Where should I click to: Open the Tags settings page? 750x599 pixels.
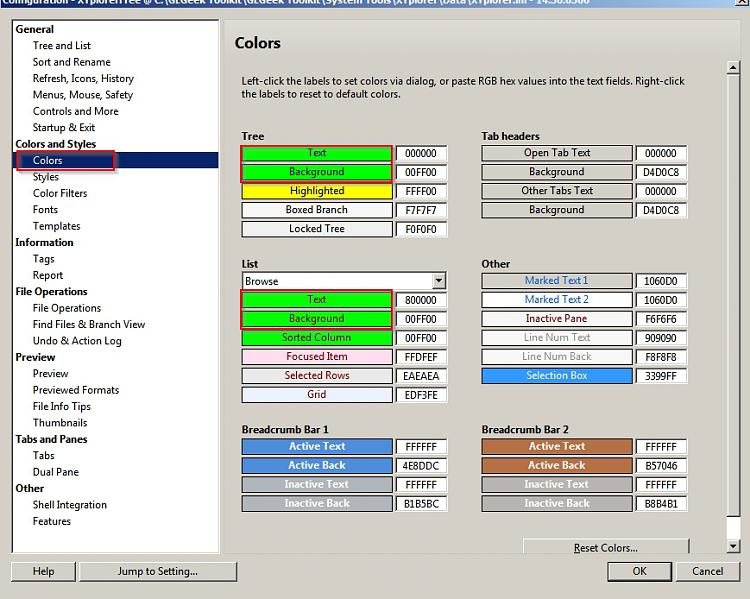(44, 259)
